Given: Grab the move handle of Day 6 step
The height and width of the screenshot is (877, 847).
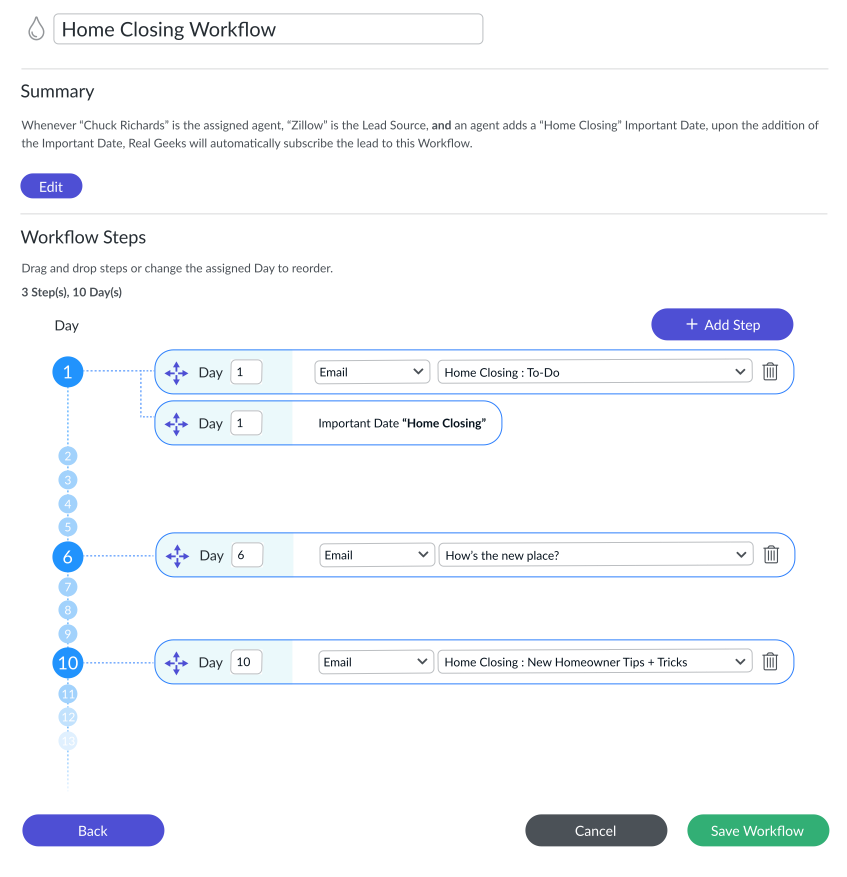Looking at the screenshot, I should point(177,555).
